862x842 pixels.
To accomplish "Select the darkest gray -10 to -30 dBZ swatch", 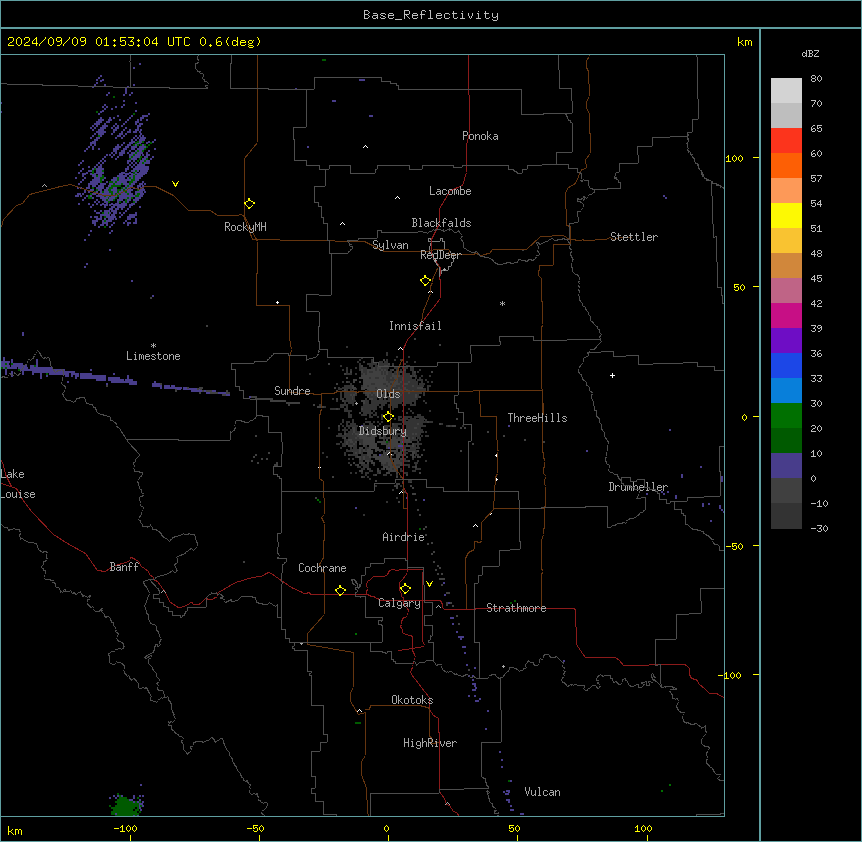I will [x=786, y=516].
